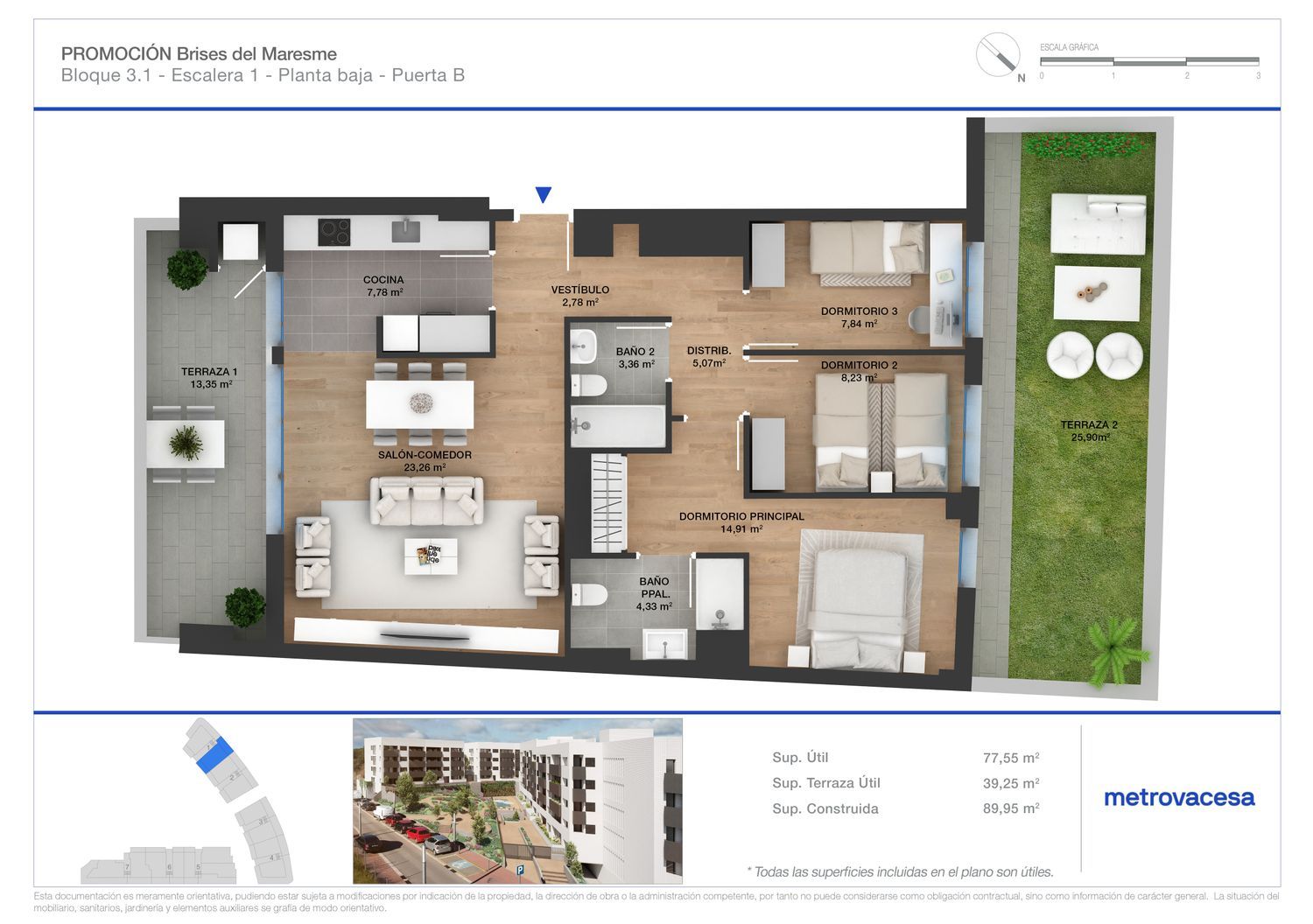The width and height of the screenshot is (1313, 924).
Task: Open the building exterior render image
Action: [517, 801]
